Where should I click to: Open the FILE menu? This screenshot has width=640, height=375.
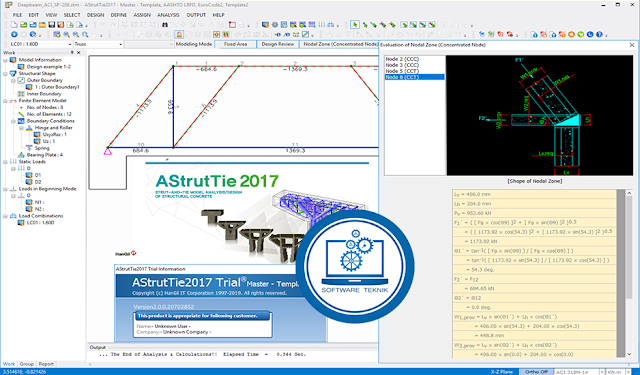click(18, 15)
